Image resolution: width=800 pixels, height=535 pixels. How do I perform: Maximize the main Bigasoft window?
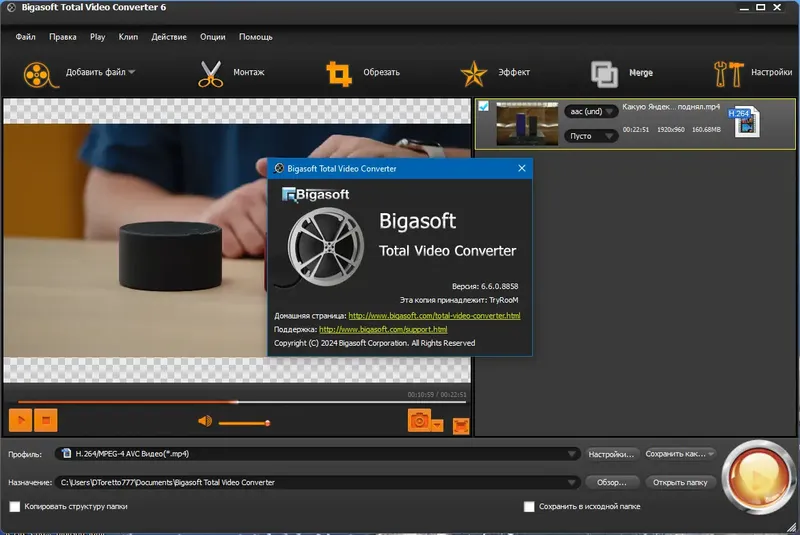click(x=760, y=7)
